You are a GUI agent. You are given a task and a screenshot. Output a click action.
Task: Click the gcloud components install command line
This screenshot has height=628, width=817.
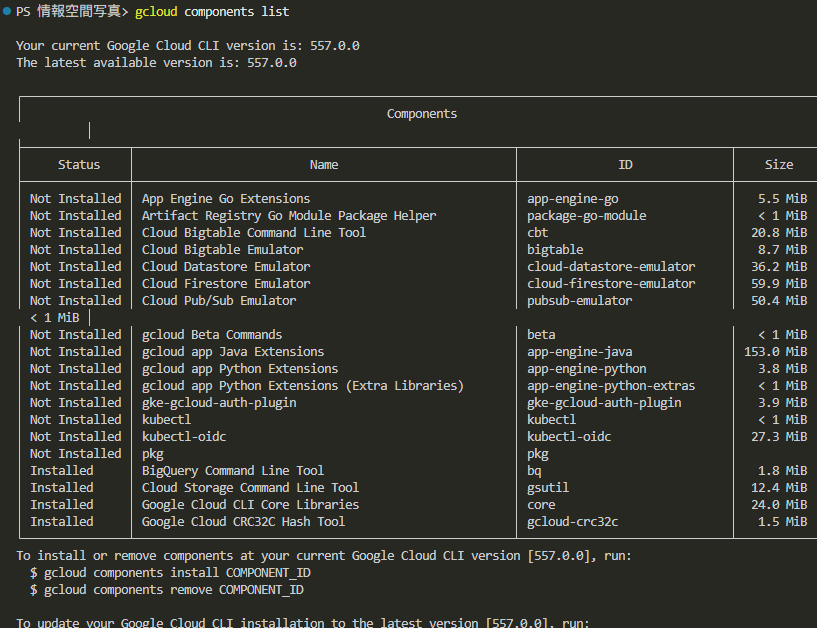pos(170,572)
